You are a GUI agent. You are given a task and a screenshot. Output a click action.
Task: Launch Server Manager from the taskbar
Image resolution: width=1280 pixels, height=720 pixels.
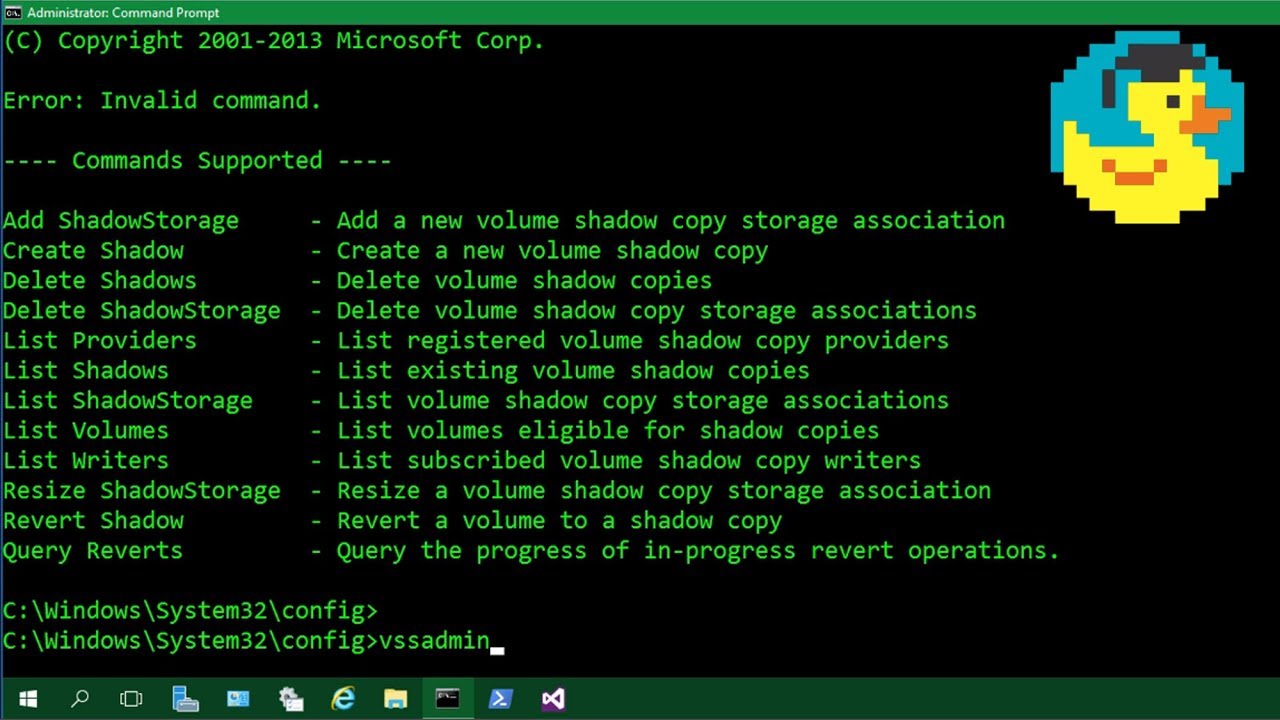click(185, 699)
